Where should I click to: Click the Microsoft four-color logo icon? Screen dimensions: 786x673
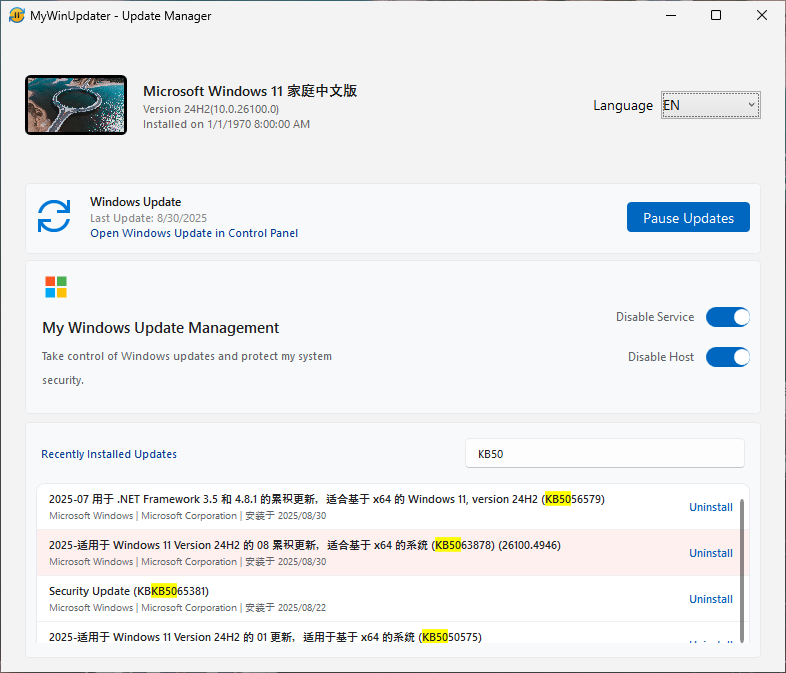(56, 287)
